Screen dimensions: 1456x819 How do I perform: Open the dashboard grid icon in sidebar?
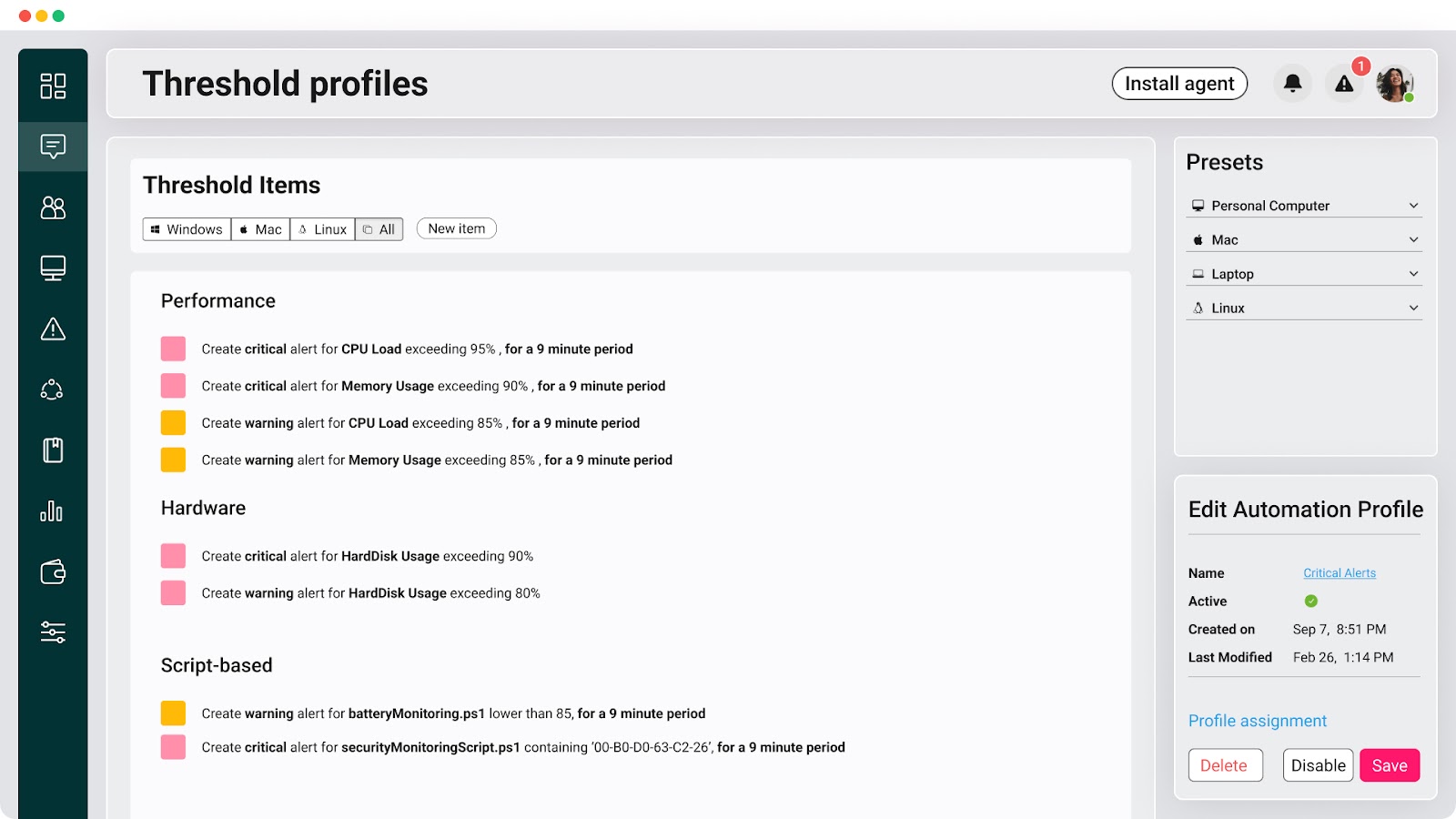tap(53, 86)
